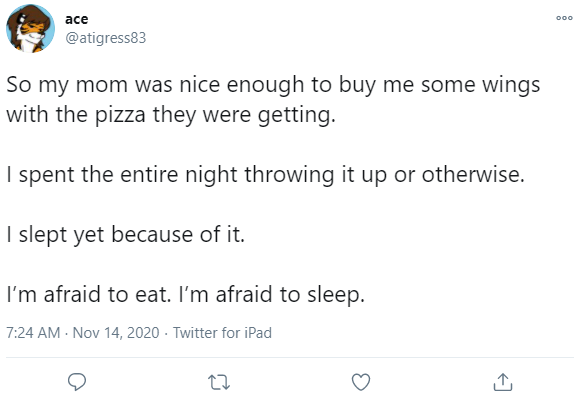
Task: Click the word "otherwise" in the tweet
Action: tap(473, 174)
